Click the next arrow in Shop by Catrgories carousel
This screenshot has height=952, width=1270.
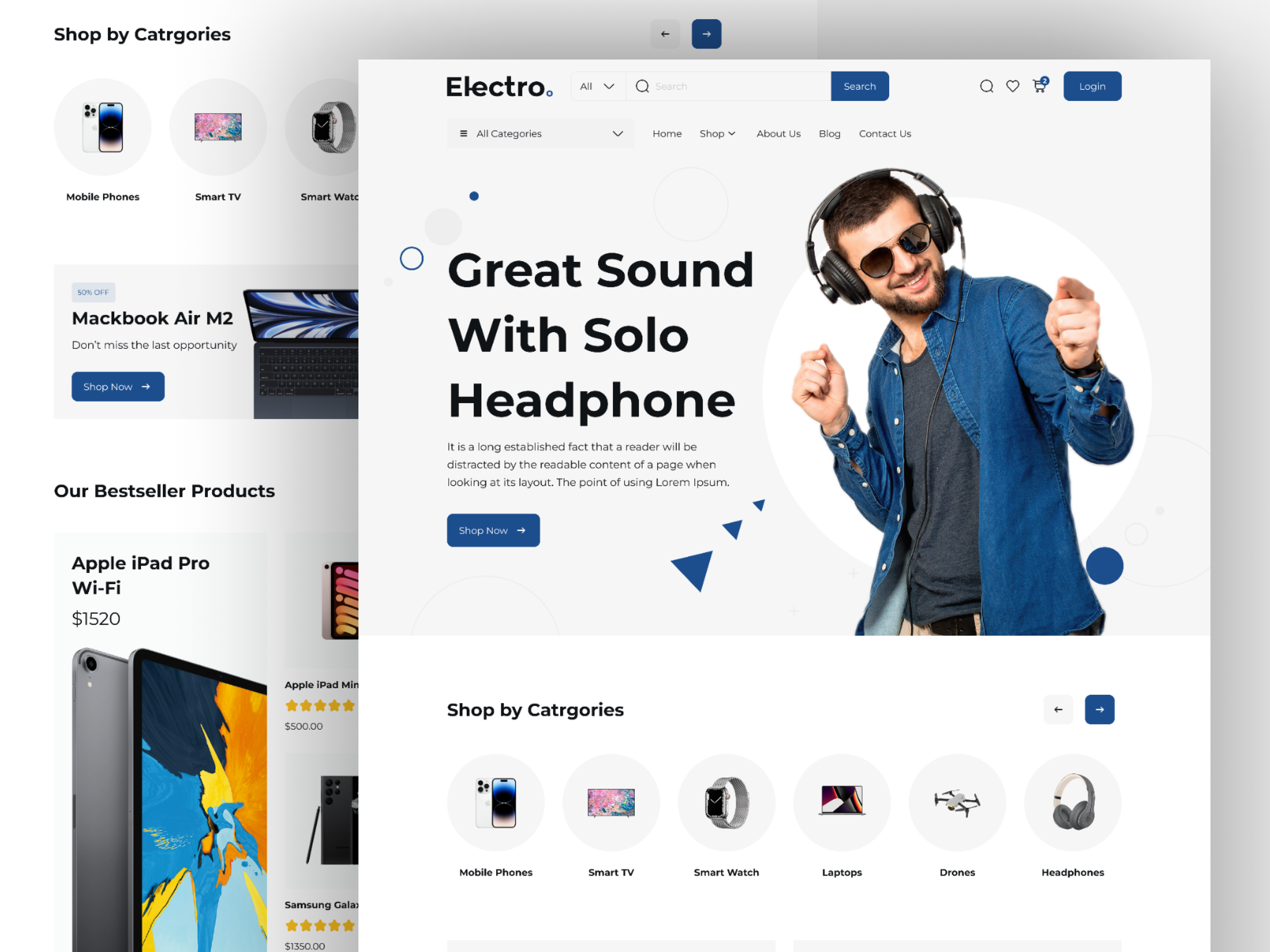(x=1099, y=709)
